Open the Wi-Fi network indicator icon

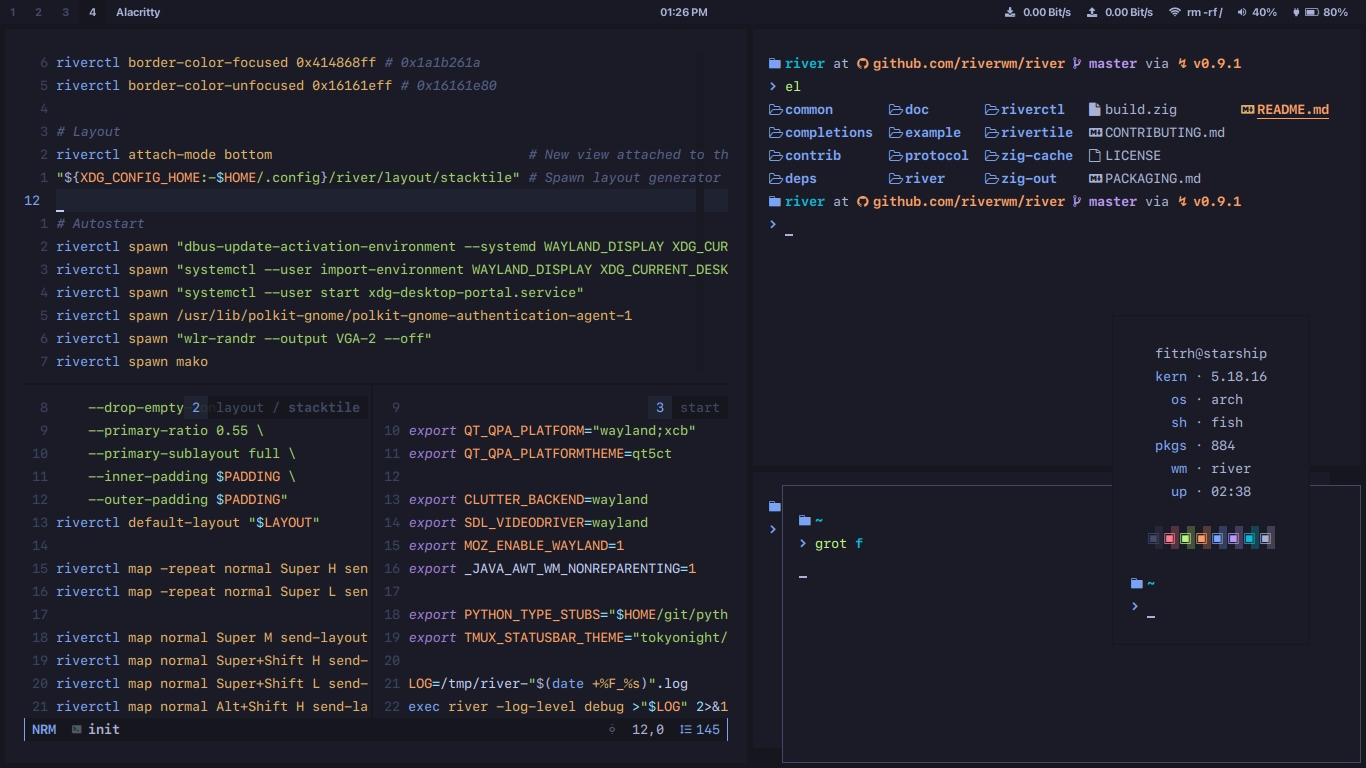pyautogui.click(x=1174, y=12)
